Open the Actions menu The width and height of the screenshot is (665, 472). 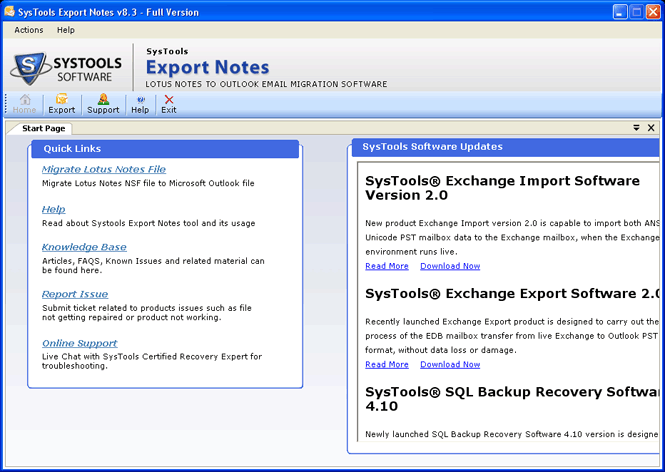29,30
